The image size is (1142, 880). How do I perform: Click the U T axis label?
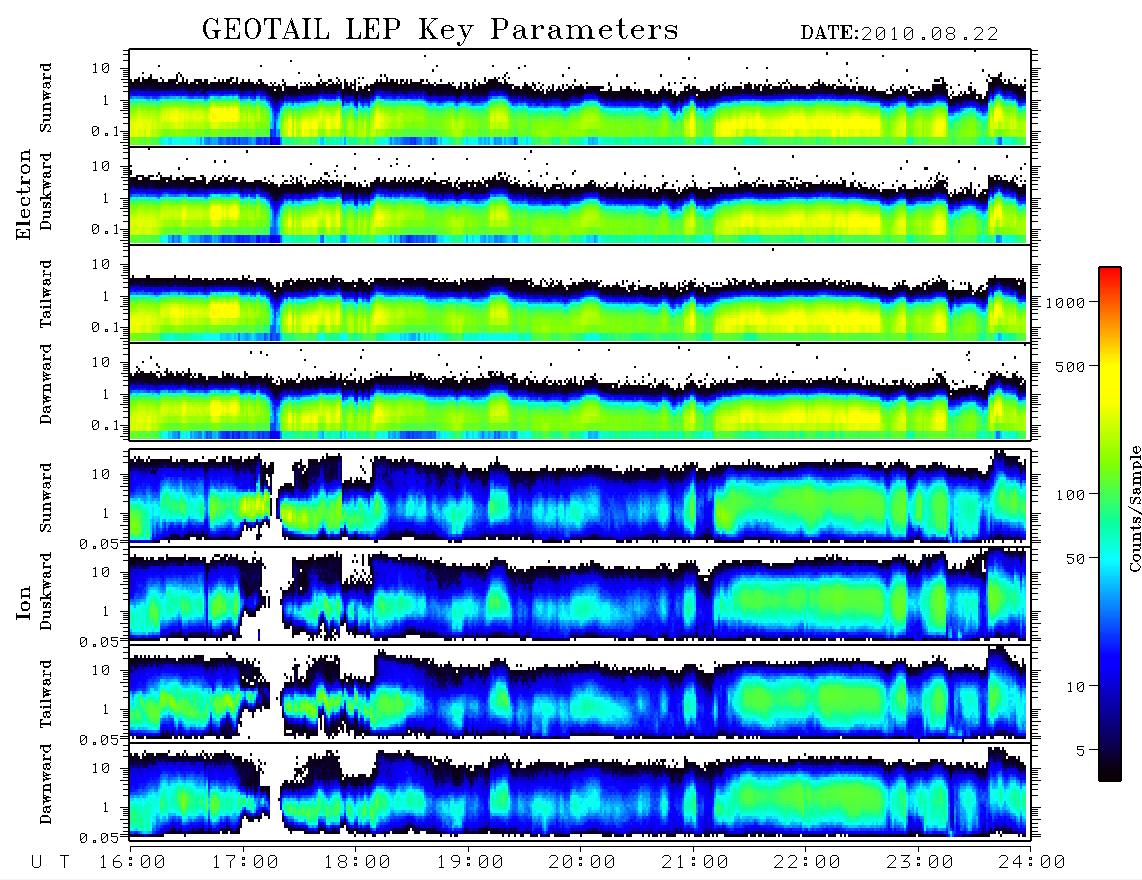tap(50, 862)
